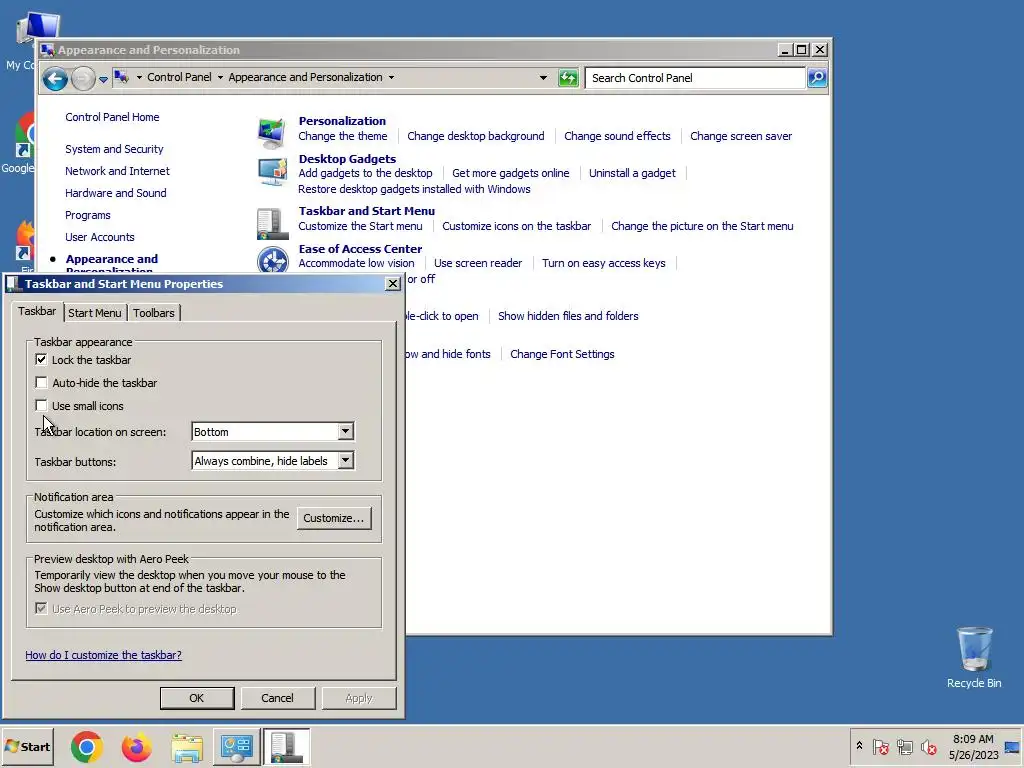This screenshot has width=1024, height=768.
Task: Expand address bar history dropdown
Action: pos(543,78)
